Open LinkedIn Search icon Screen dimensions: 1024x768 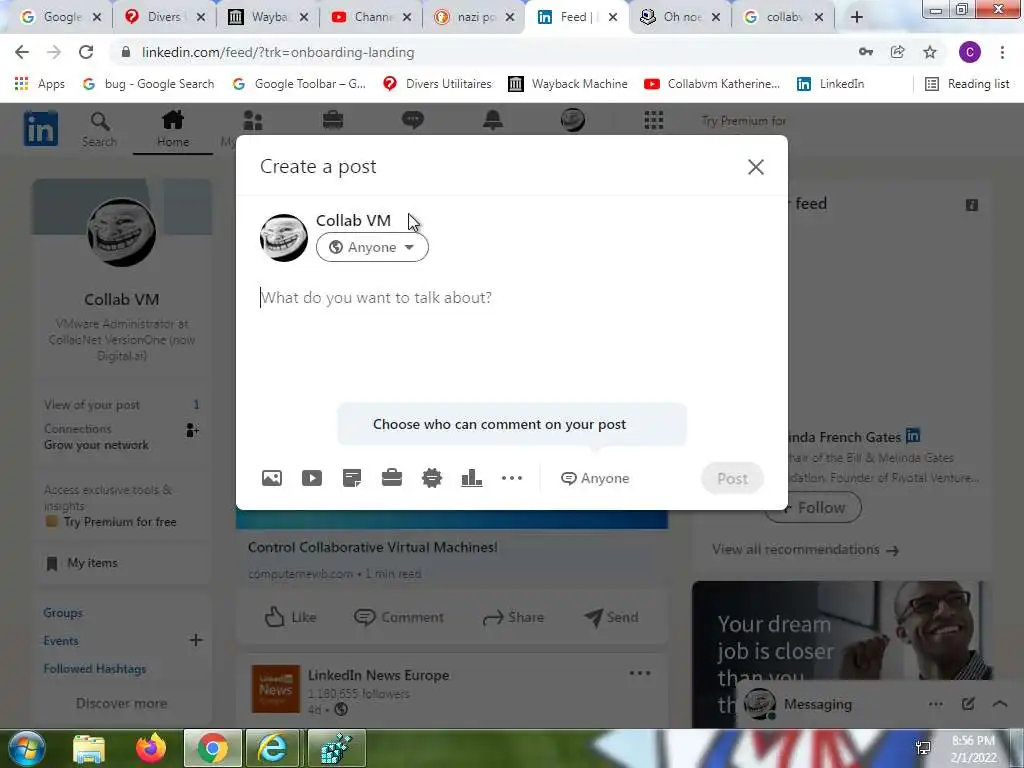click(x=99, y=129)
